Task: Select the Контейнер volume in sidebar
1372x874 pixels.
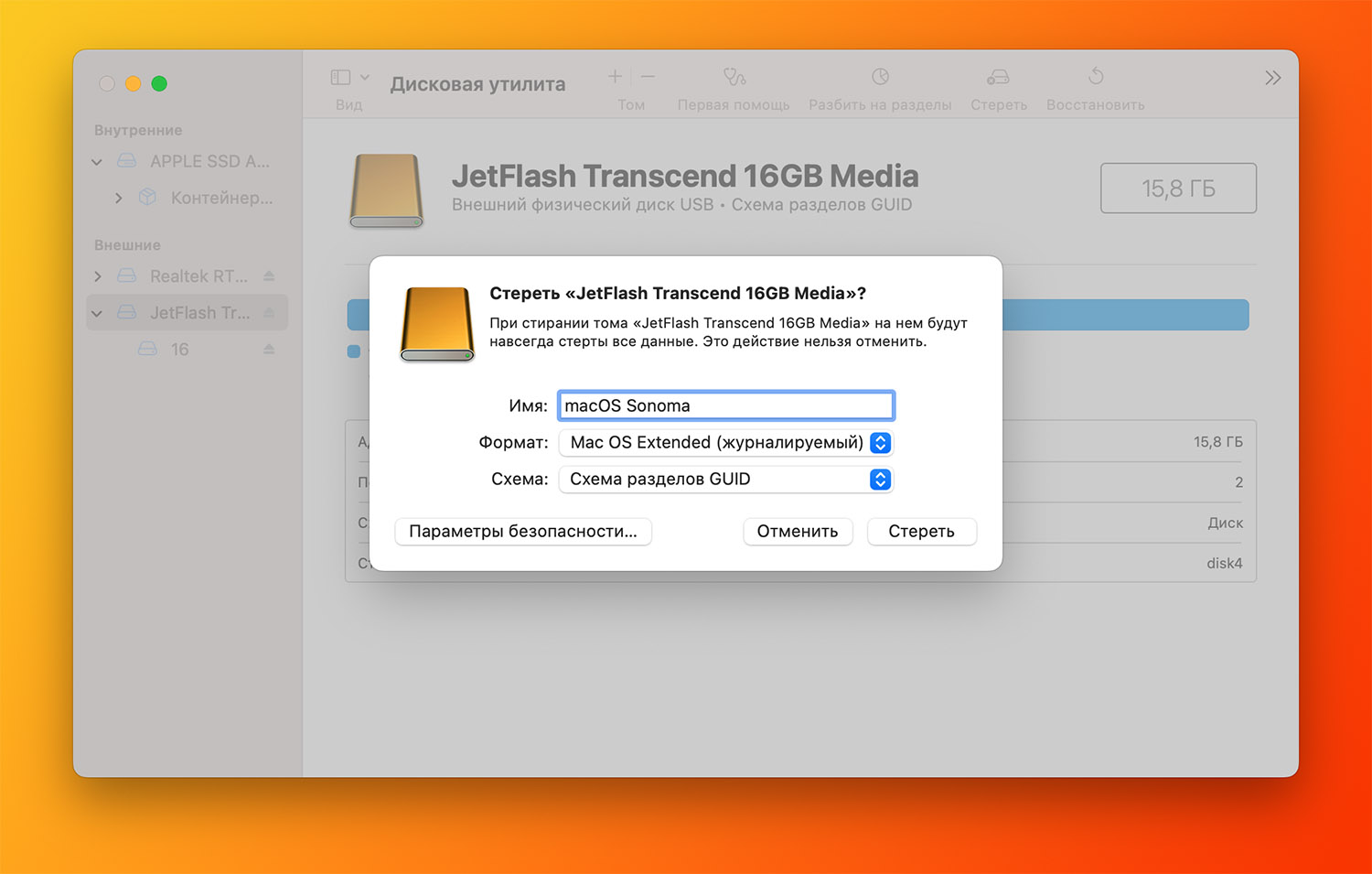Action: [x=221, y=198]
